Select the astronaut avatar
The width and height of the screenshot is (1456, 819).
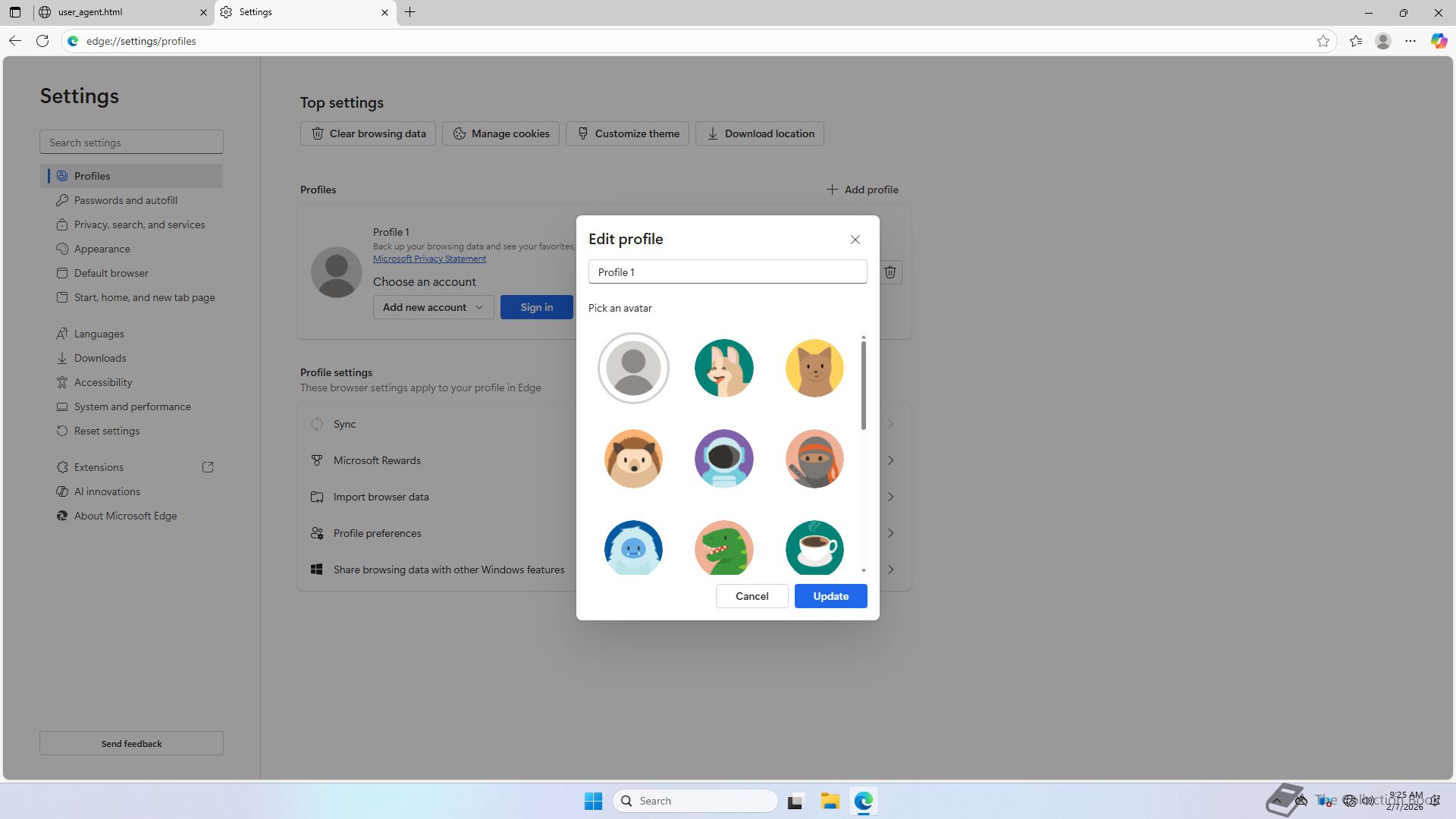pyautogui.click(x=723, y=459)
